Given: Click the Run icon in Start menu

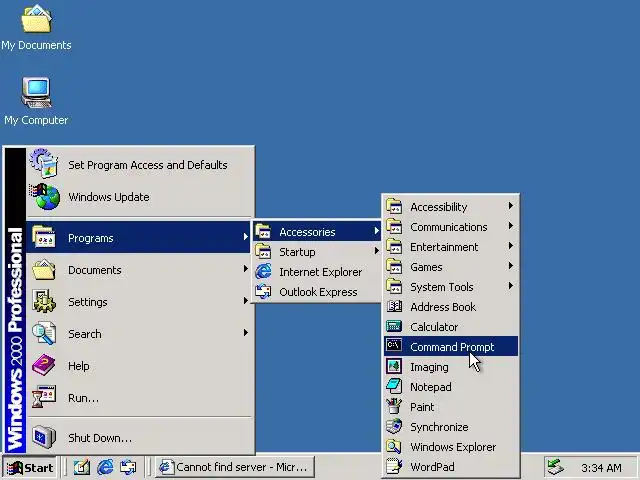Looking at the screenshot, I should tap(44, 397).
